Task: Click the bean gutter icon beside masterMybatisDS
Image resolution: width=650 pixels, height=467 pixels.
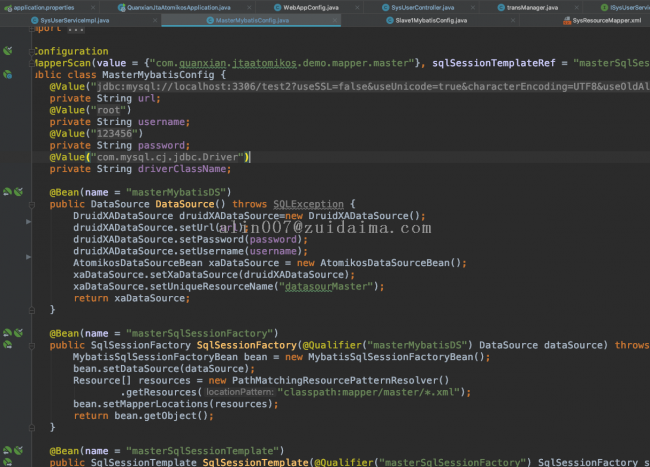Action: (x=7, y=191)
